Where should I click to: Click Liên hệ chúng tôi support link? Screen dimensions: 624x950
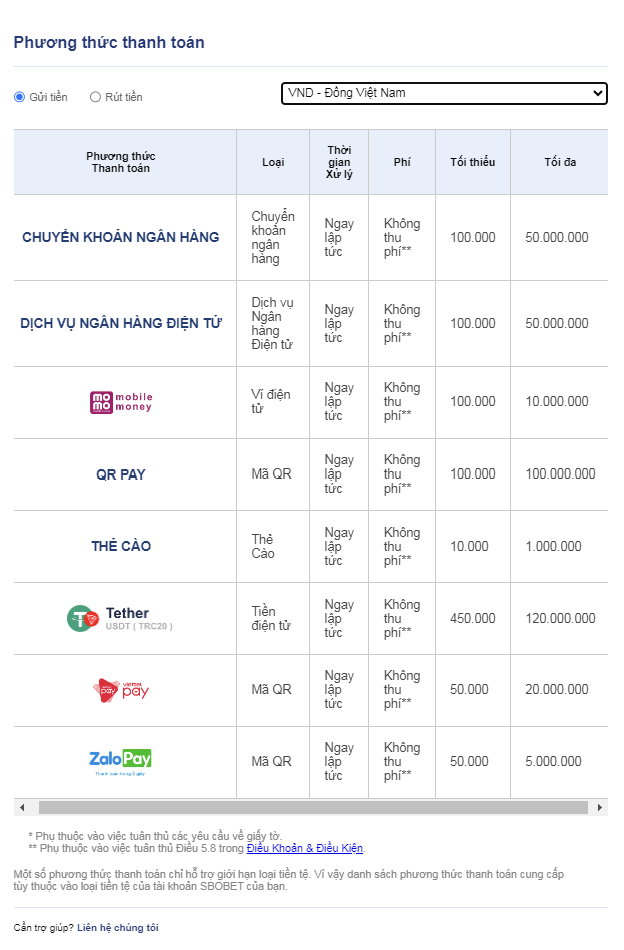118,928
